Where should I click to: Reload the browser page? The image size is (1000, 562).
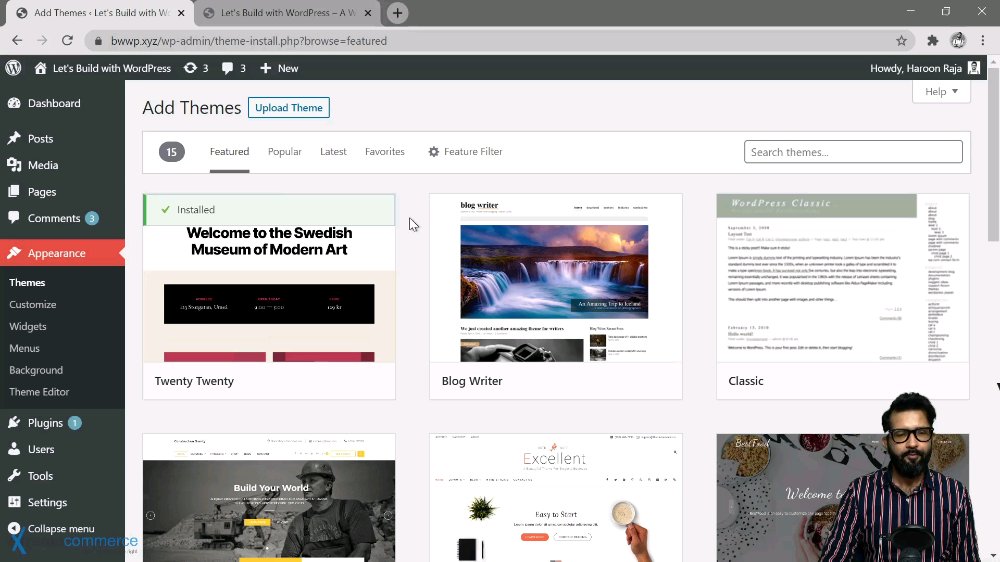click(x=67, y=40)
